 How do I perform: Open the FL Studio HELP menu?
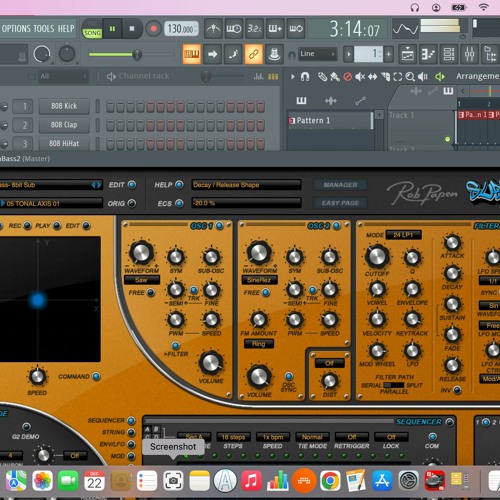pyautogui.click(x=66, y=29)
